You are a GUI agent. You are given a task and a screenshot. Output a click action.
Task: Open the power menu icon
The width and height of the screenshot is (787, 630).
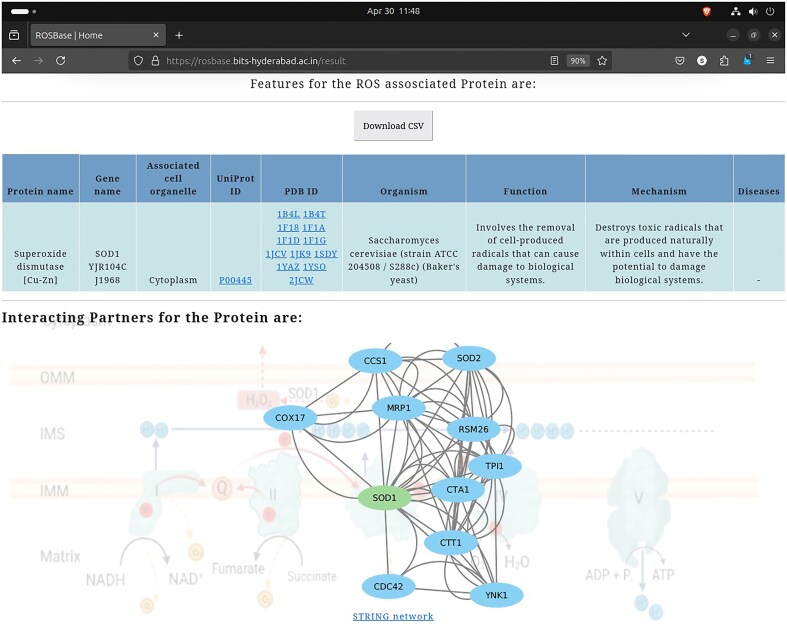770,11
